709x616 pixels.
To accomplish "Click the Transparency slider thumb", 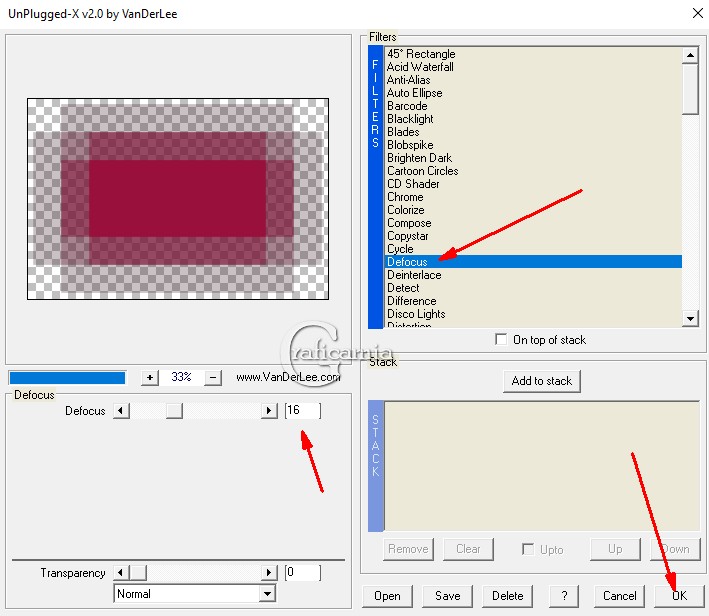I will (x=138, y=573).
